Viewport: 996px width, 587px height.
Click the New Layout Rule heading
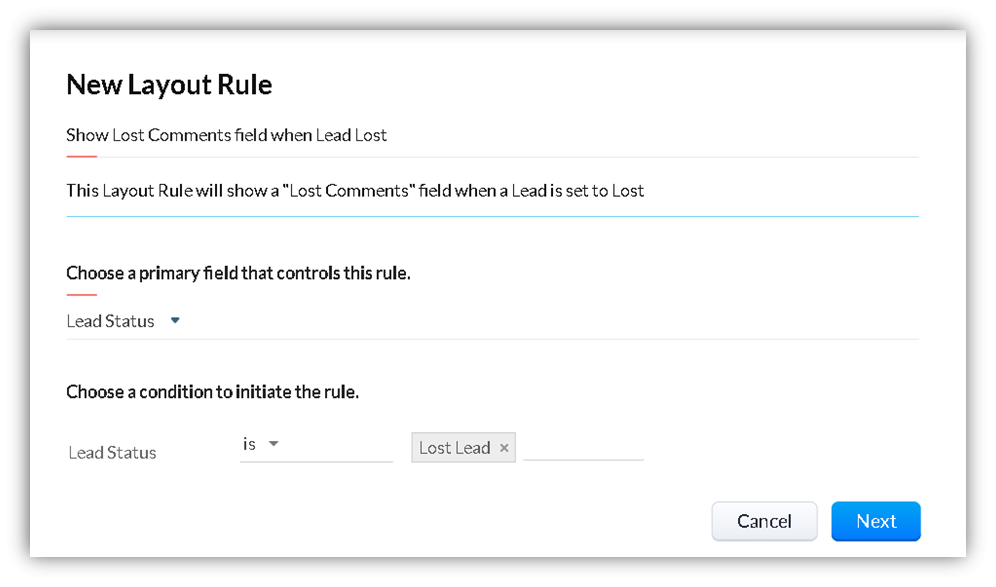(x=169, y=84)
